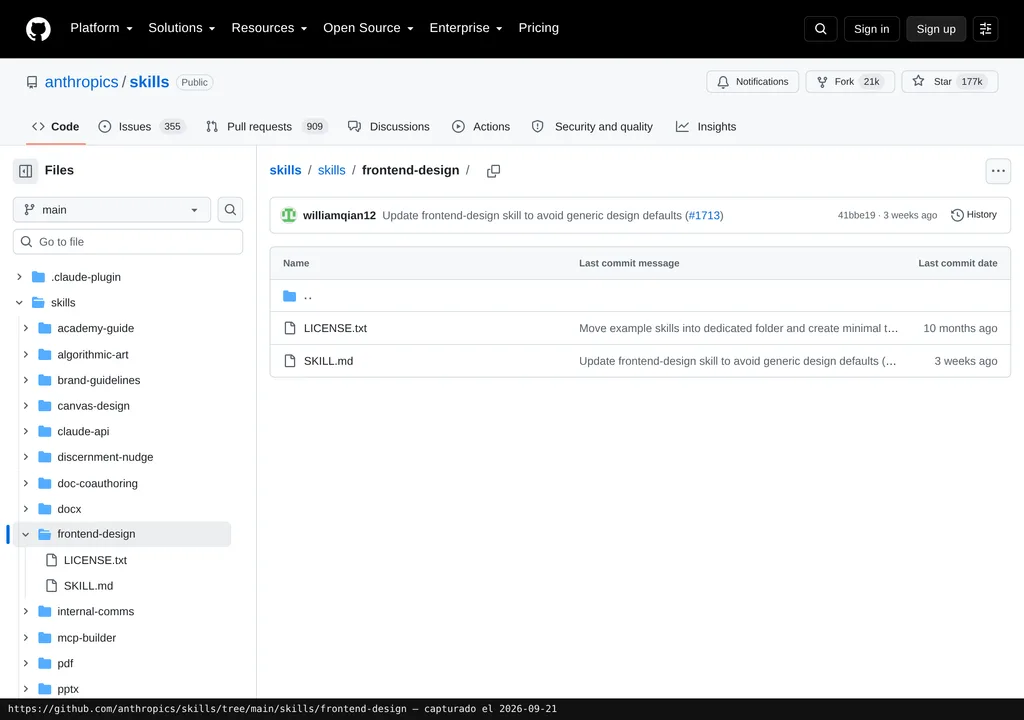Open the search magnifier in header
Screen dimensions: 1024x720
coord(820,29)
